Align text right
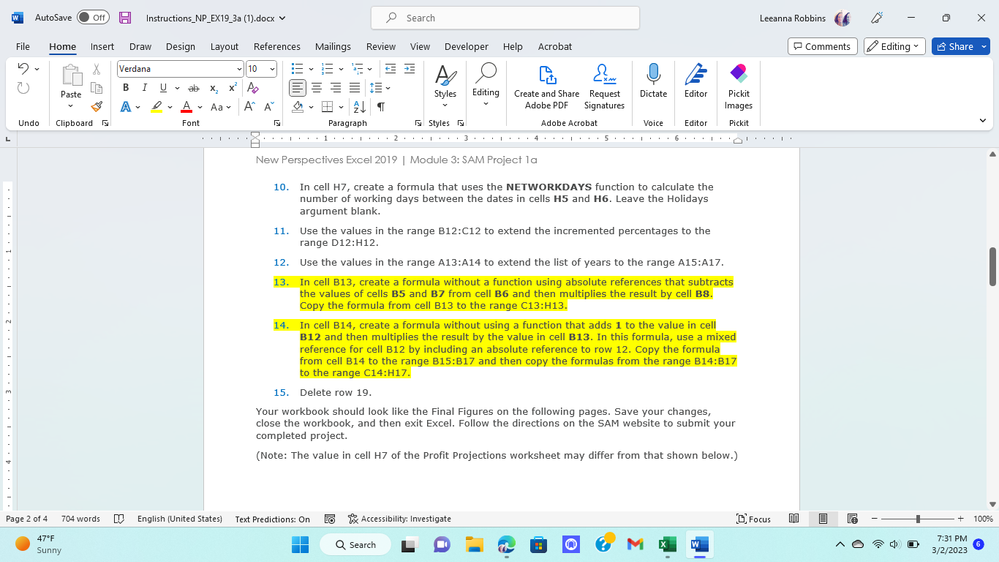 [x=336, y=88]
